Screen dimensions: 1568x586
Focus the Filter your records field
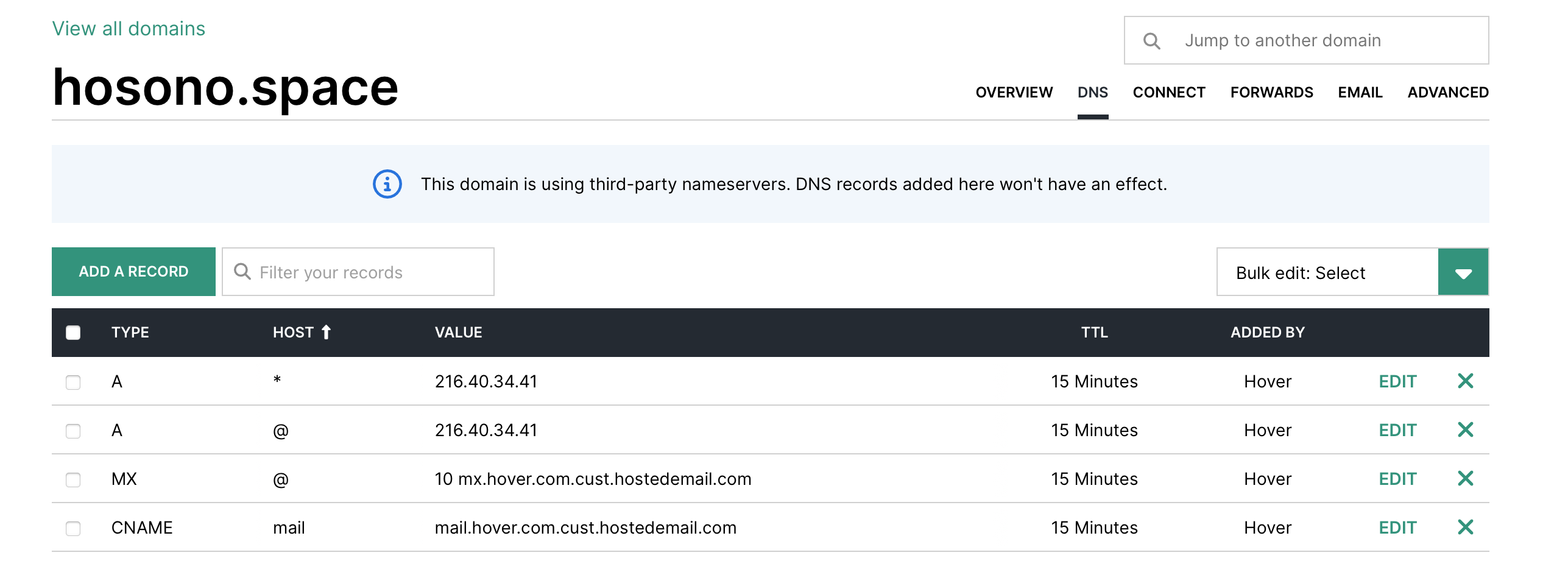pyautogui.click(x=358, y=272)
